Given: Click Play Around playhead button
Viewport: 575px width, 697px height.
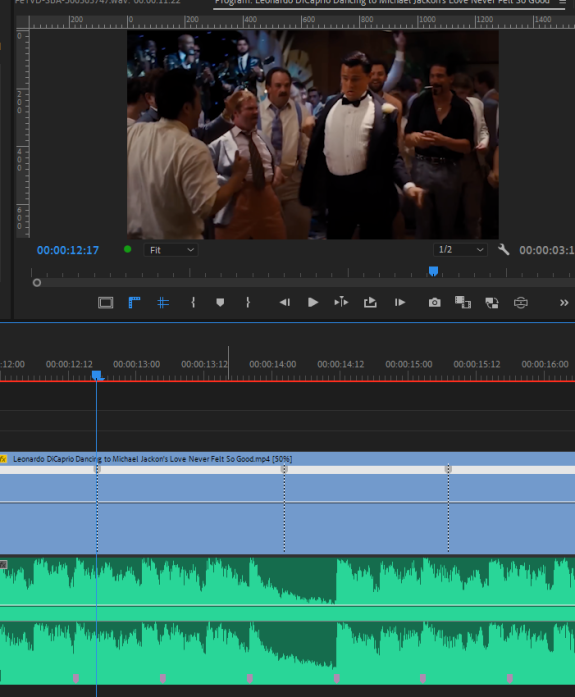Looking at the screenshot, I should coord(341,302).
